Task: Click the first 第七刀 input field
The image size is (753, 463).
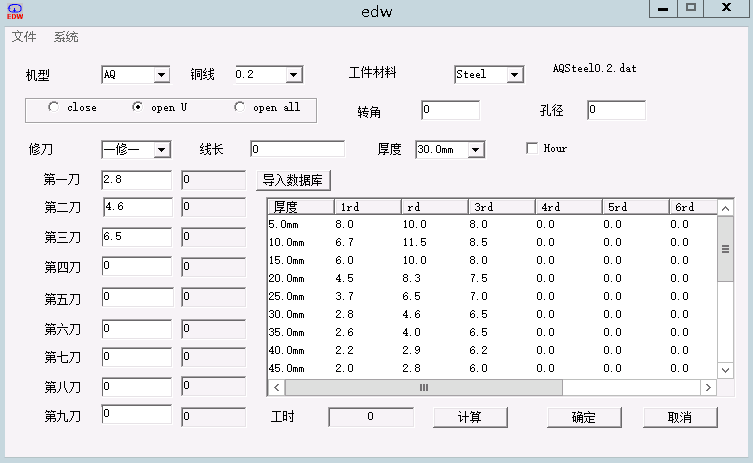Action: pyautogui.click(x=136, y=357)
